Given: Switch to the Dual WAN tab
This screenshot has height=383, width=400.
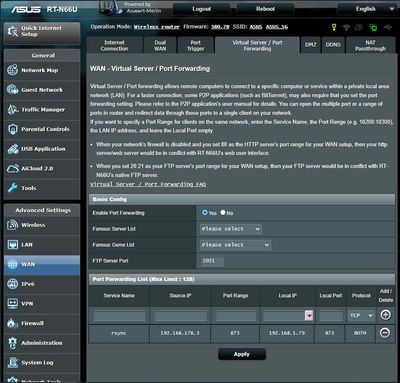Looking at the screenshot, I should [160, 46].
